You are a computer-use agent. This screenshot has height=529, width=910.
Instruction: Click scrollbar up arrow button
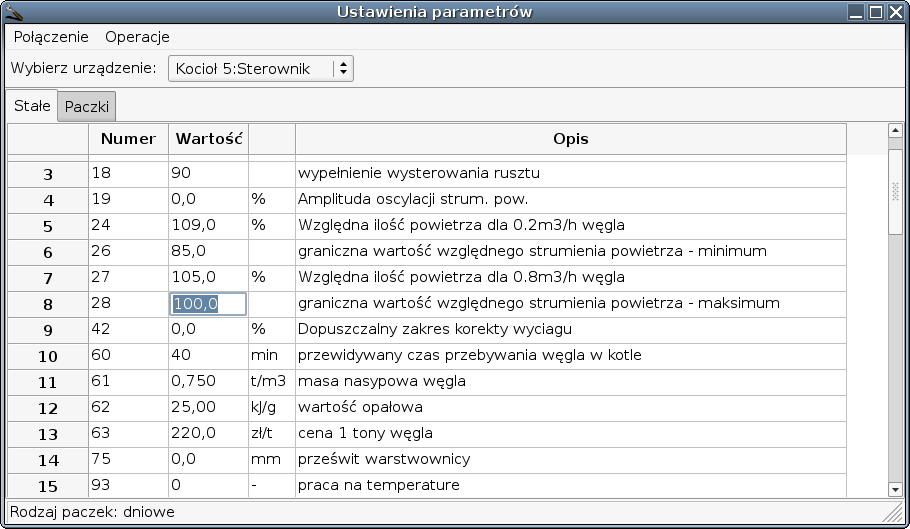point(895,131)
